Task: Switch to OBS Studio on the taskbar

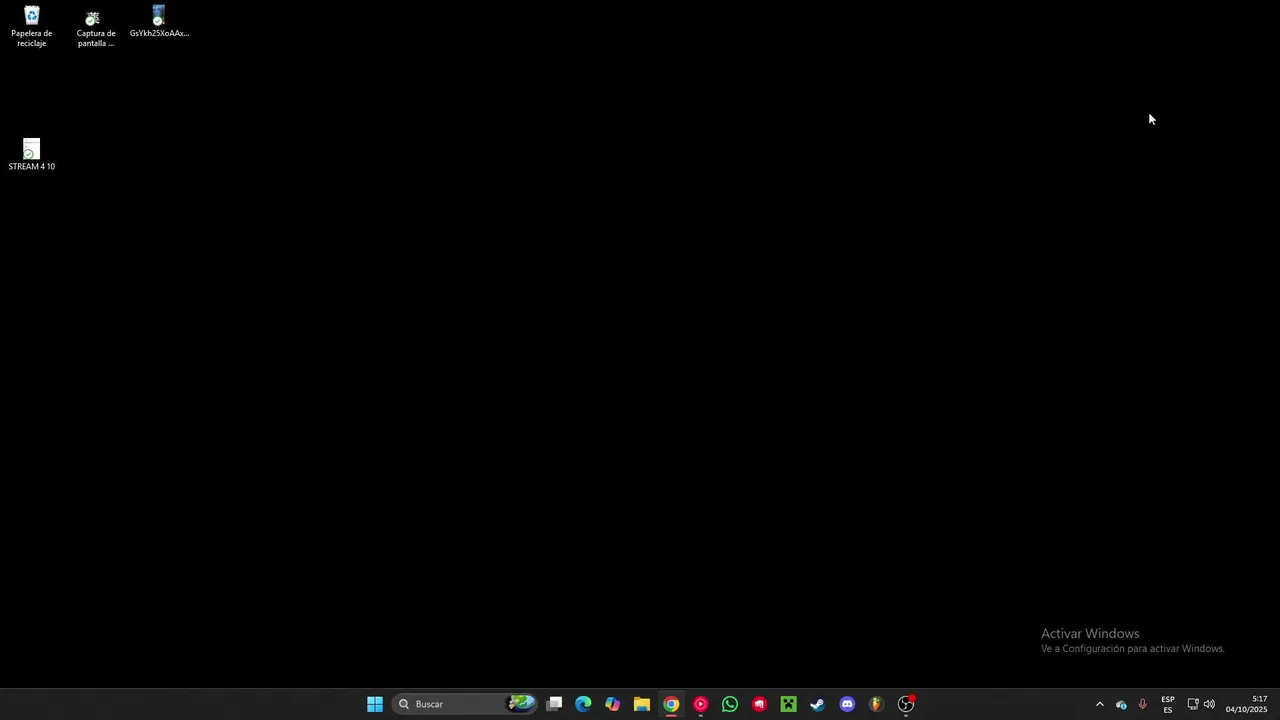Action: point(906,704)
